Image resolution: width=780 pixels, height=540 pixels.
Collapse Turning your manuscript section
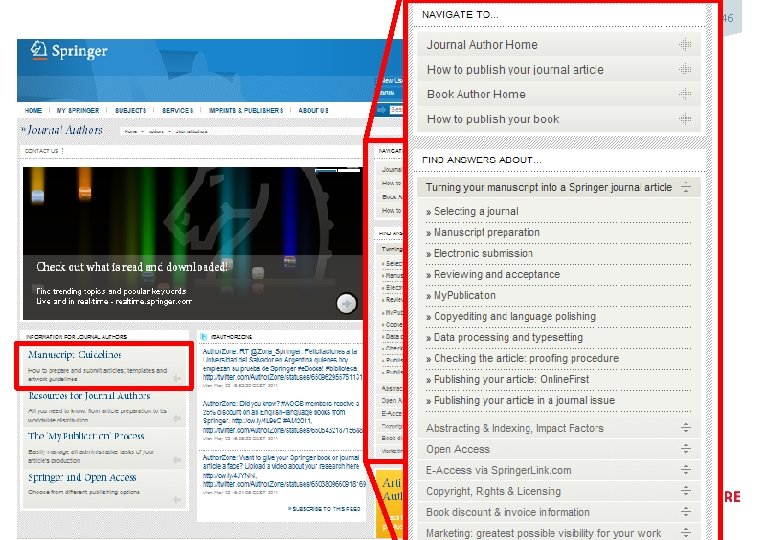686,187
